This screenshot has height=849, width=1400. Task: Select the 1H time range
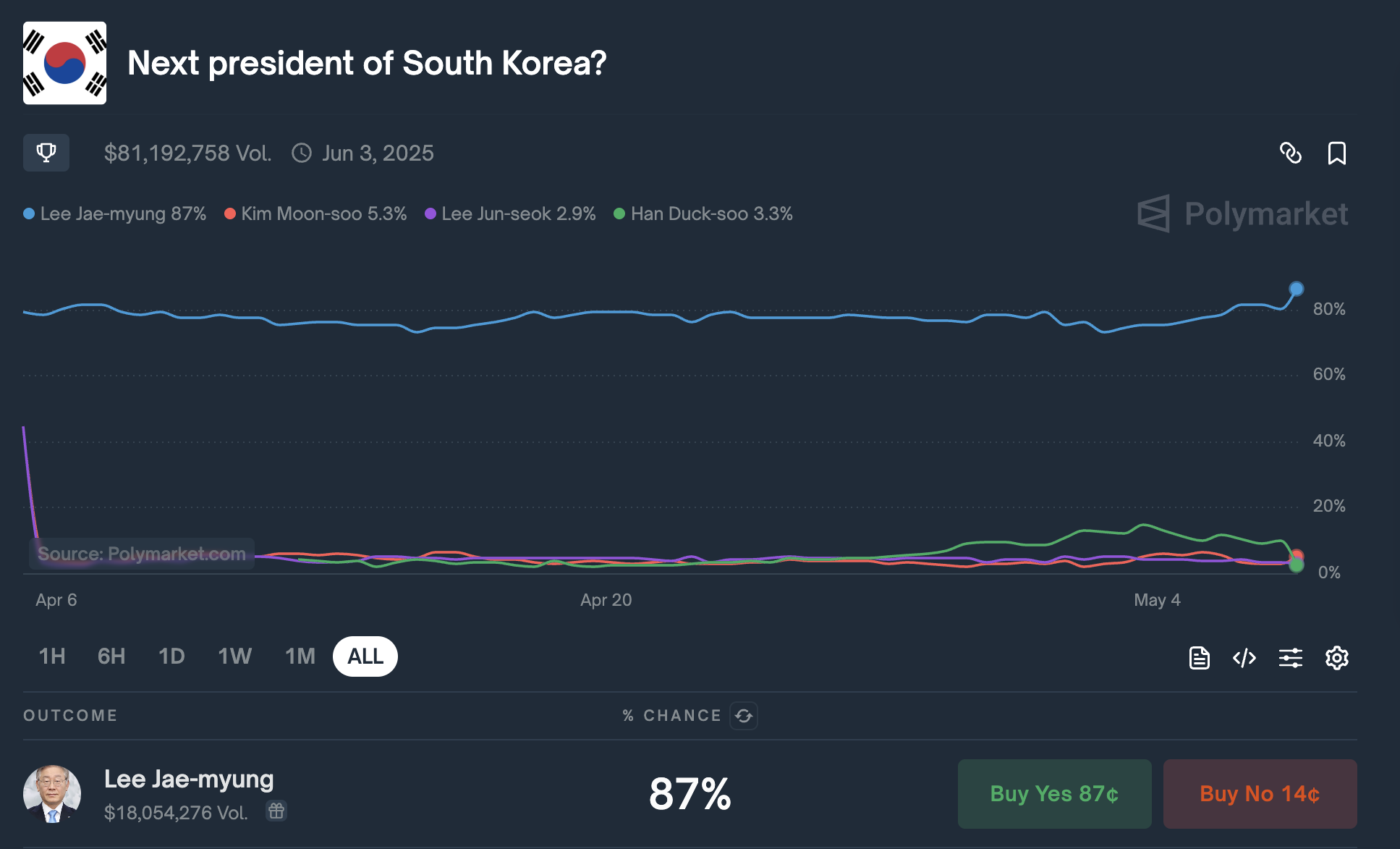(52, 656)
